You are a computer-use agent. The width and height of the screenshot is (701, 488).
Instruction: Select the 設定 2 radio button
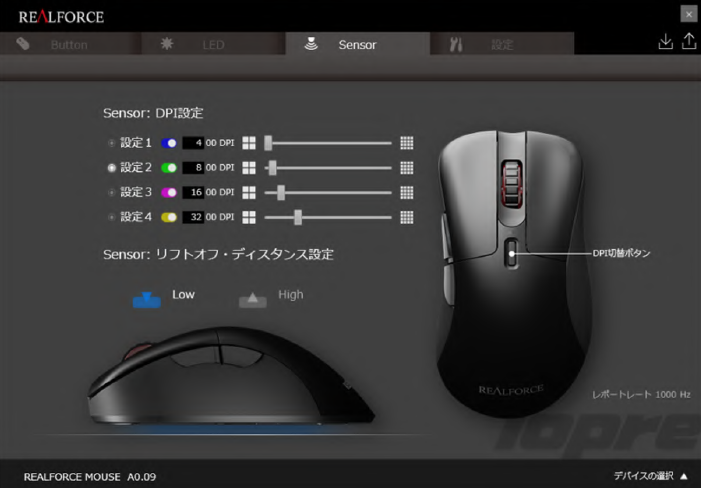(112, 168)
